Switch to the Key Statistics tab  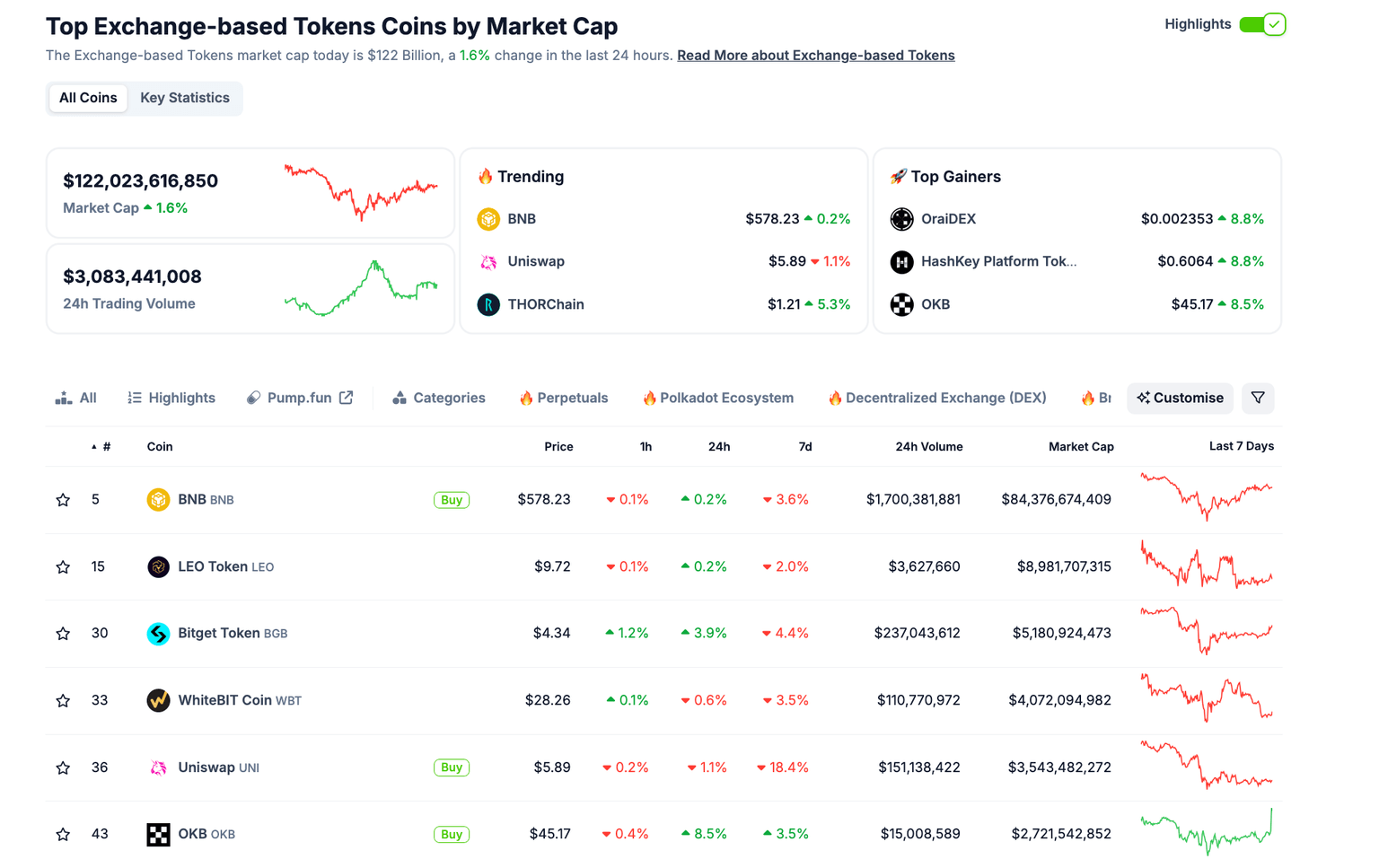(x=184, y=98)
